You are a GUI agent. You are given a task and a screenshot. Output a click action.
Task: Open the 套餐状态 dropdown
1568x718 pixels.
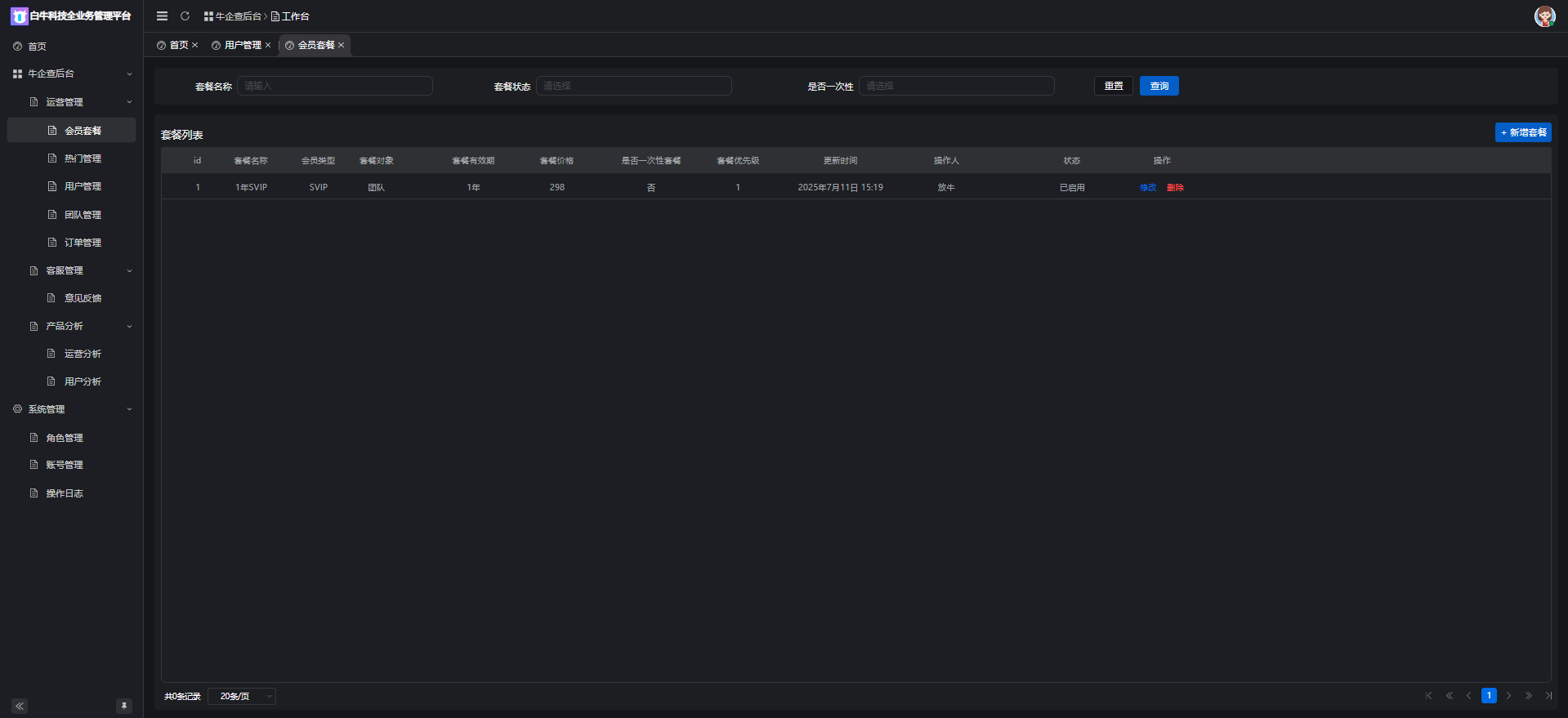pyautogui.click(x=633, y=86)
